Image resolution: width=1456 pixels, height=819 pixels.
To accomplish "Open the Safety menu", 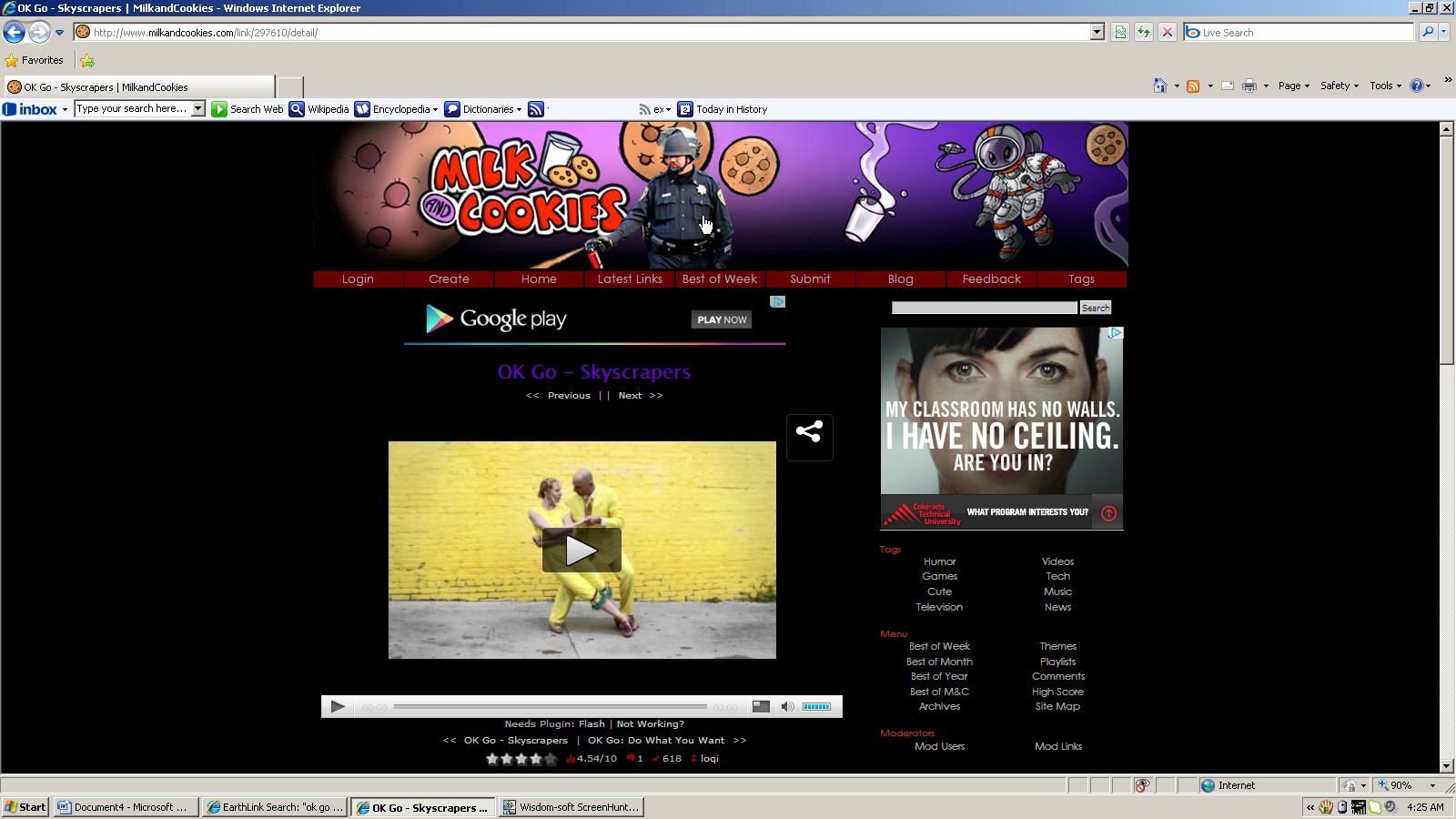I will click(1340, 86).
